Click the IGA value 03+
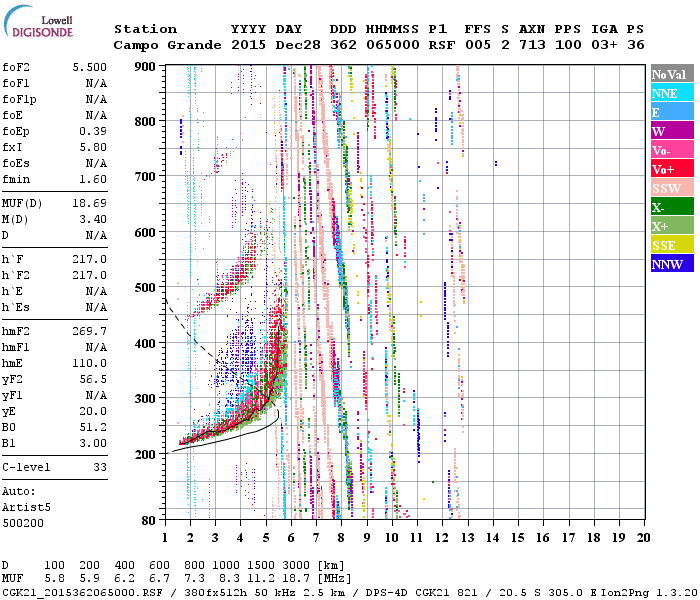 point(604,45)
